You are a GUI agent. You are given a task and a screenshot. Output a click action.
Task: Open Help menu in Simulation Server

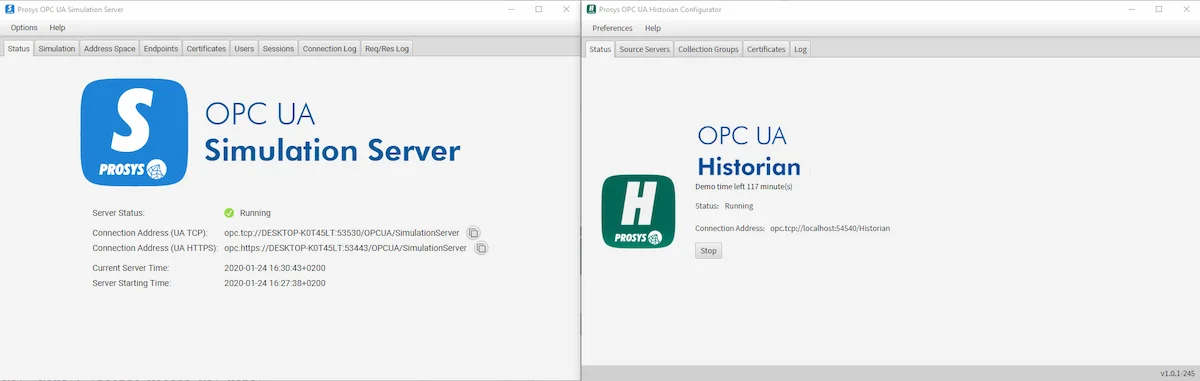tap(57, 28)
